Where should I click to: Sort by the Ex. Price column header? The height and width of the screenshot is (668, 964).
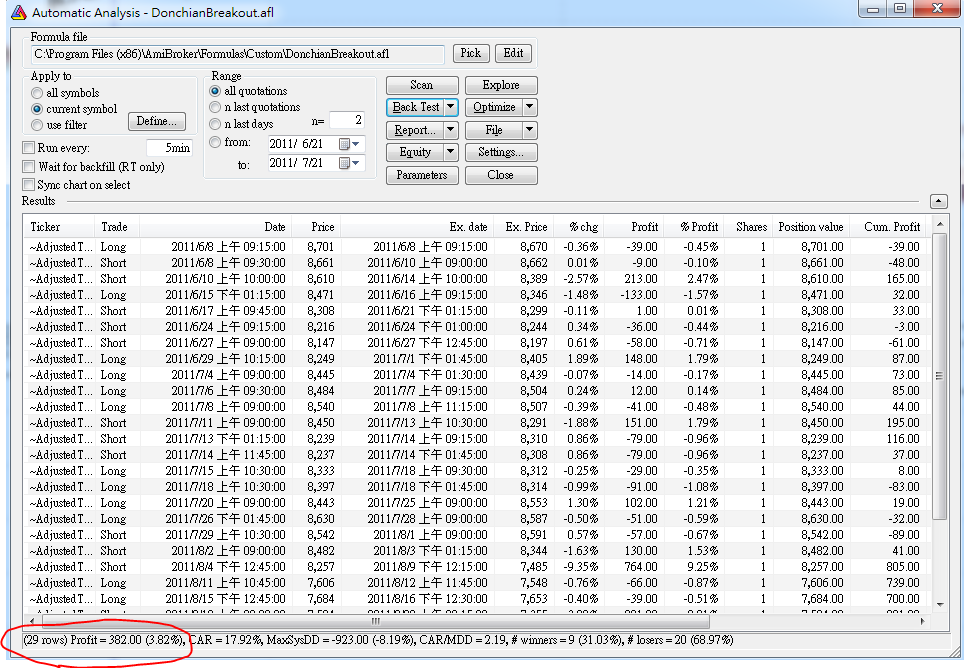[x=524, y=227]
